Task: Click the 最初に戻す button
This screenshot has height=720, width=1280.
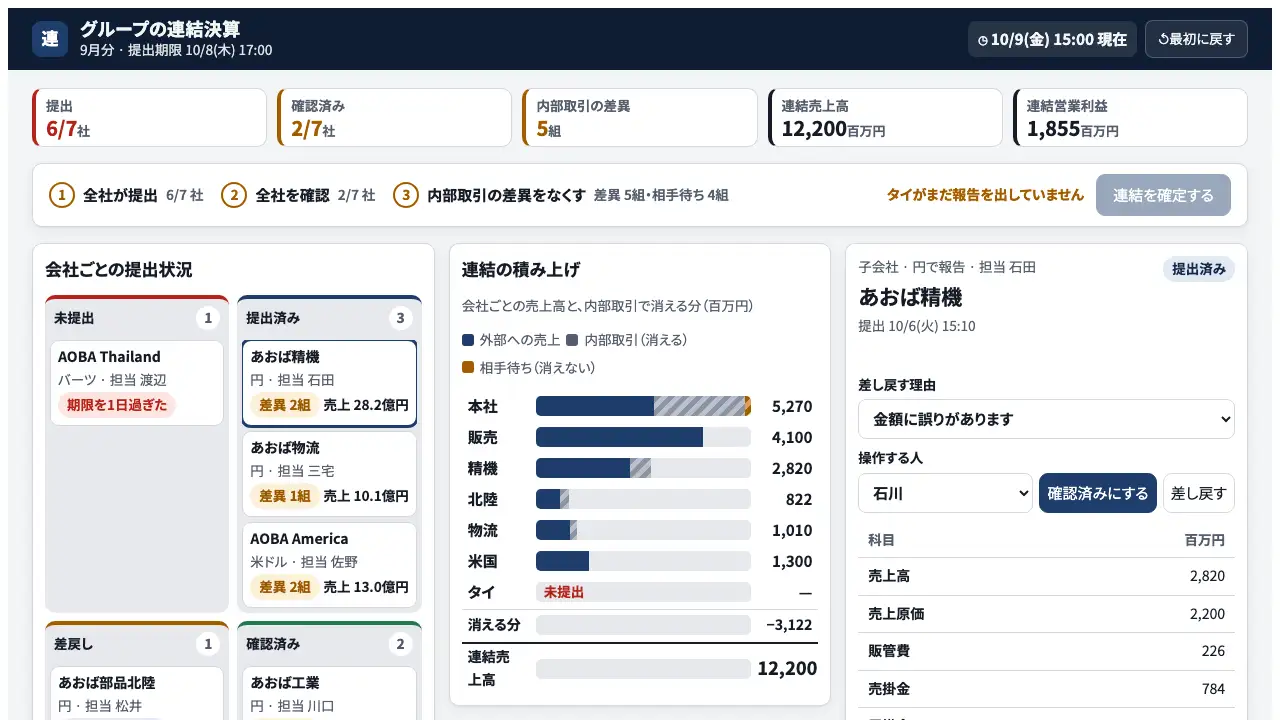Action: (x=1196, y=39)
